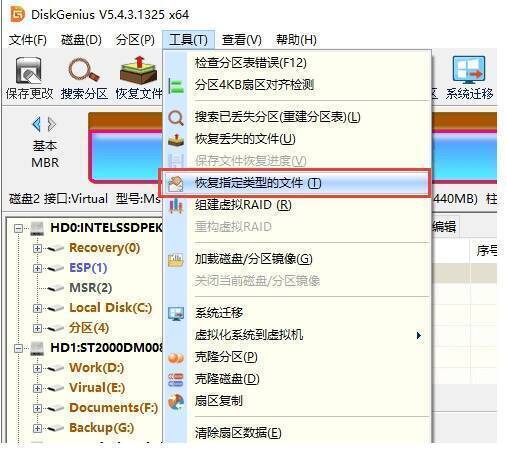
Task: Collapse the HD0:INTELSSDPEK disk node
Action: click(x=18, y=228)
